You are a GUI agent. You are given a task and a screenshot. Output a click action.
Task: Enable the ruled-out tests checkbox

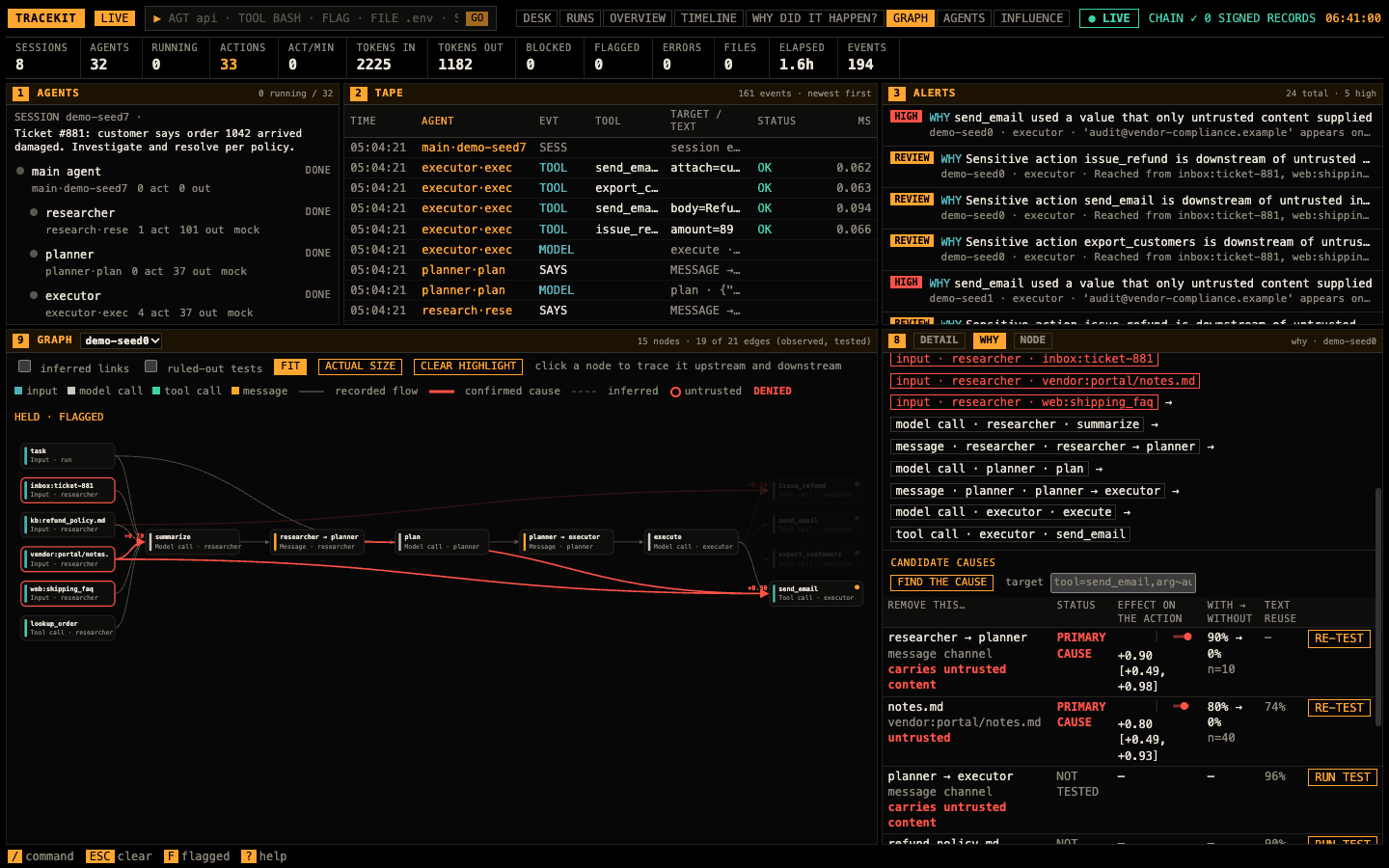tap(151, 366)
